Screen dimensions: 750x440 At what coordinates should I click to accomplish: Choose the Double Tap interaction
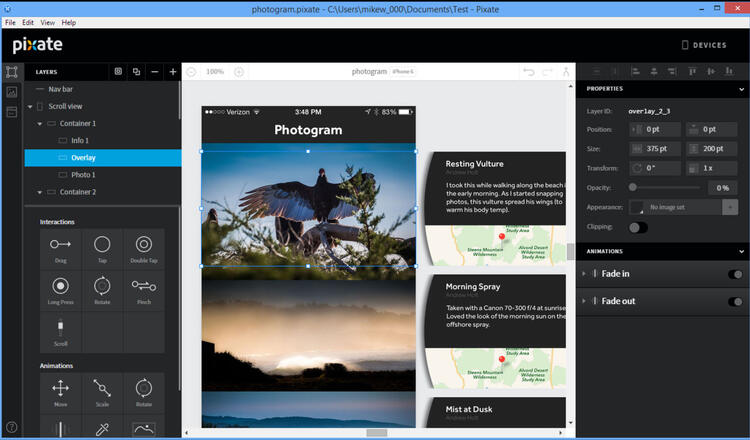point(144,249)
